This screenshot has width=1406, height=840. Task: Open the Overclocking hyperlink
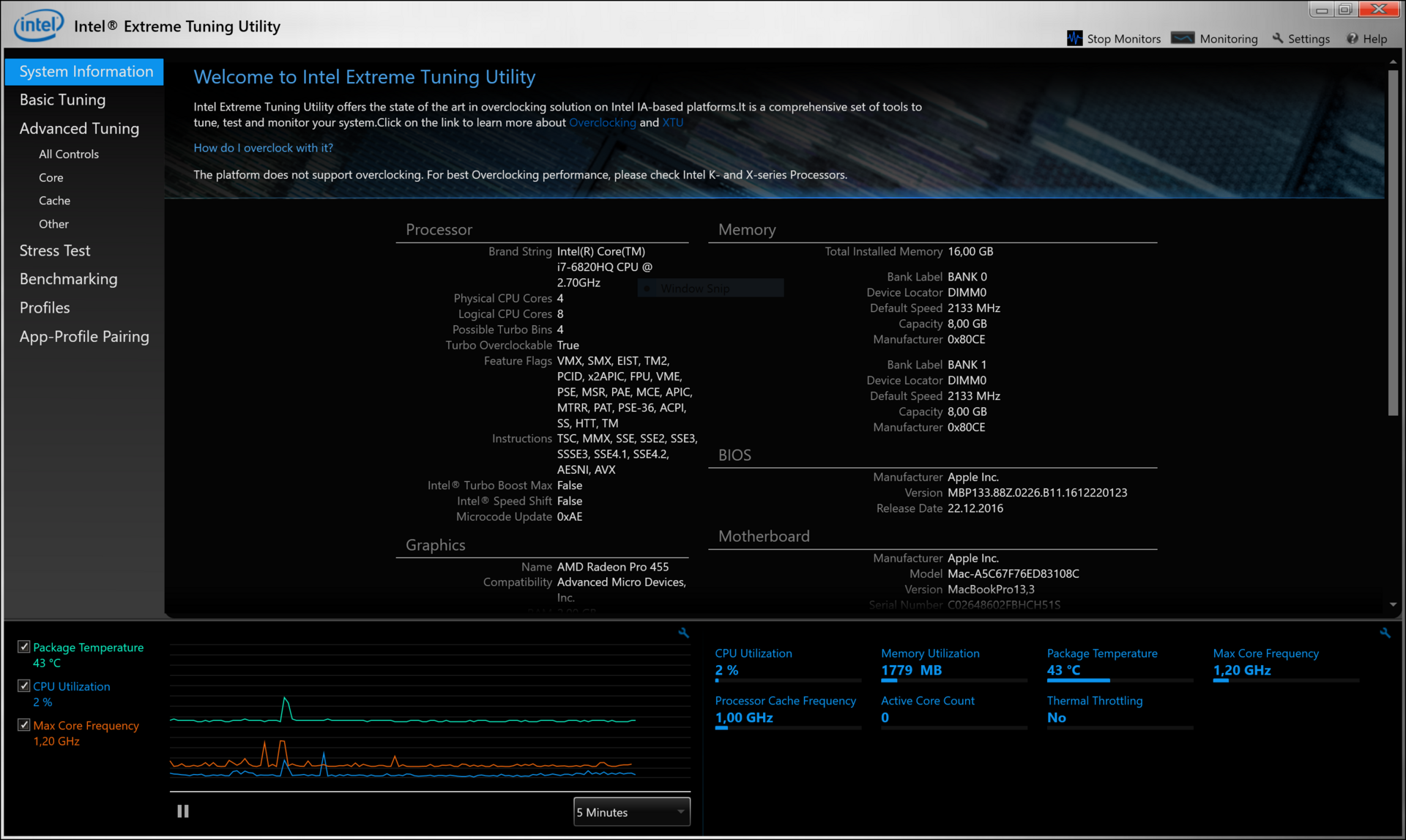[602, 122]
